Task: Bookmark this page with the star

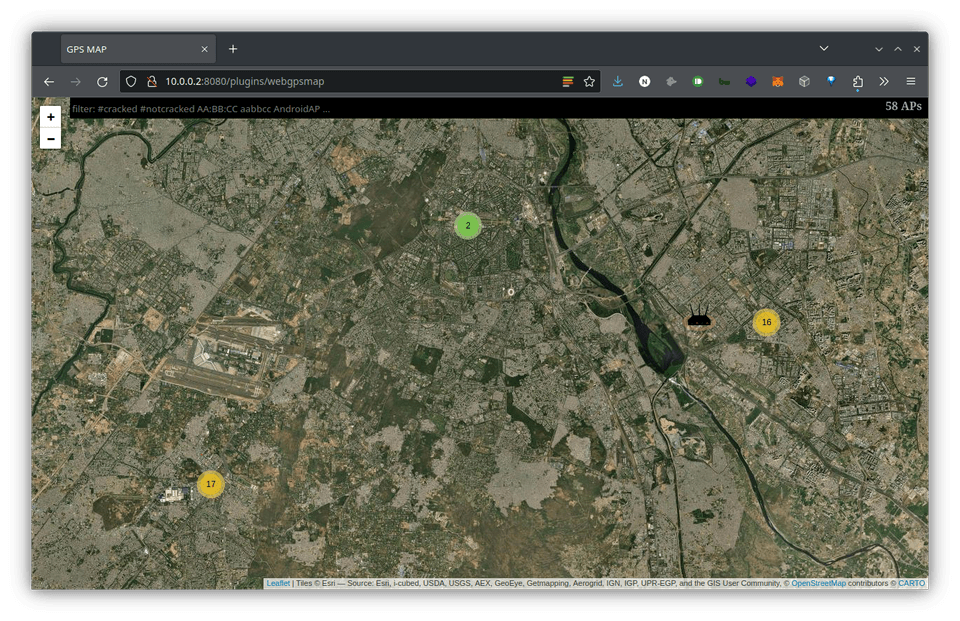Action: (x=589, y=81)
